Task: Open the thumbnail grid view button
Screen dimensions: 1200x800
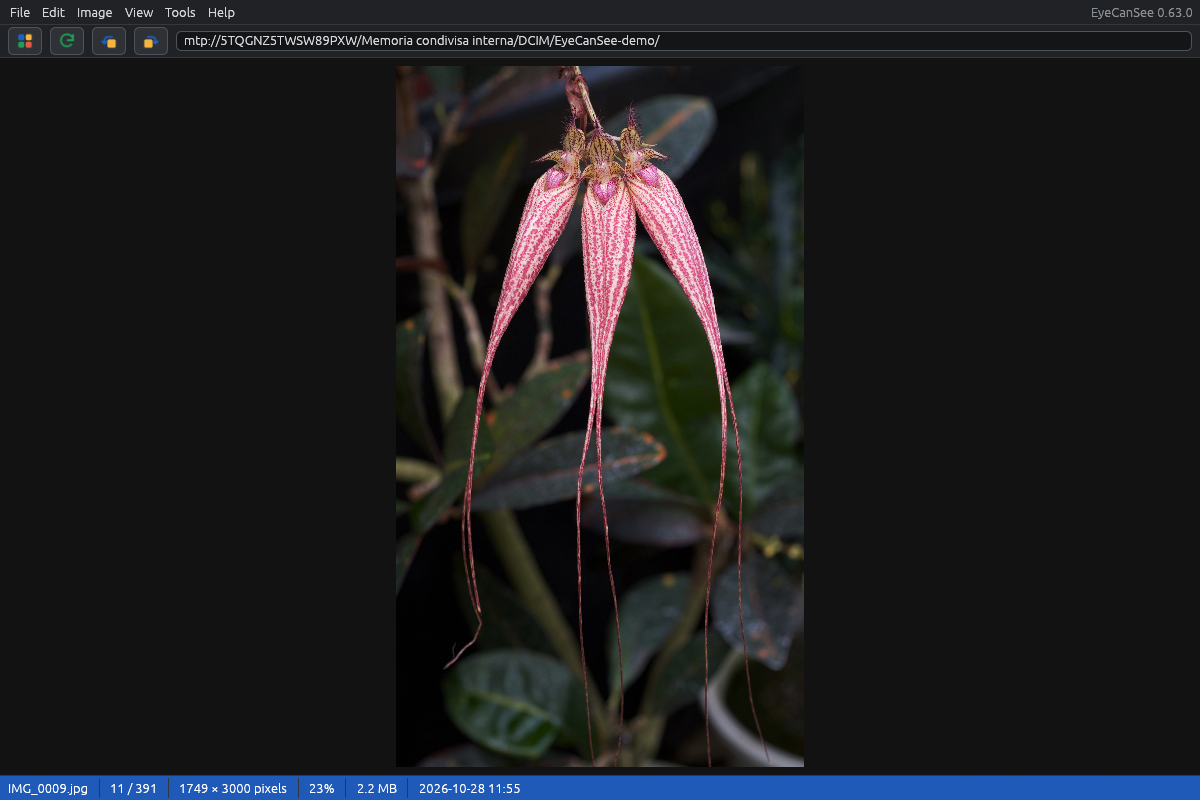Action: coord(25,41)
